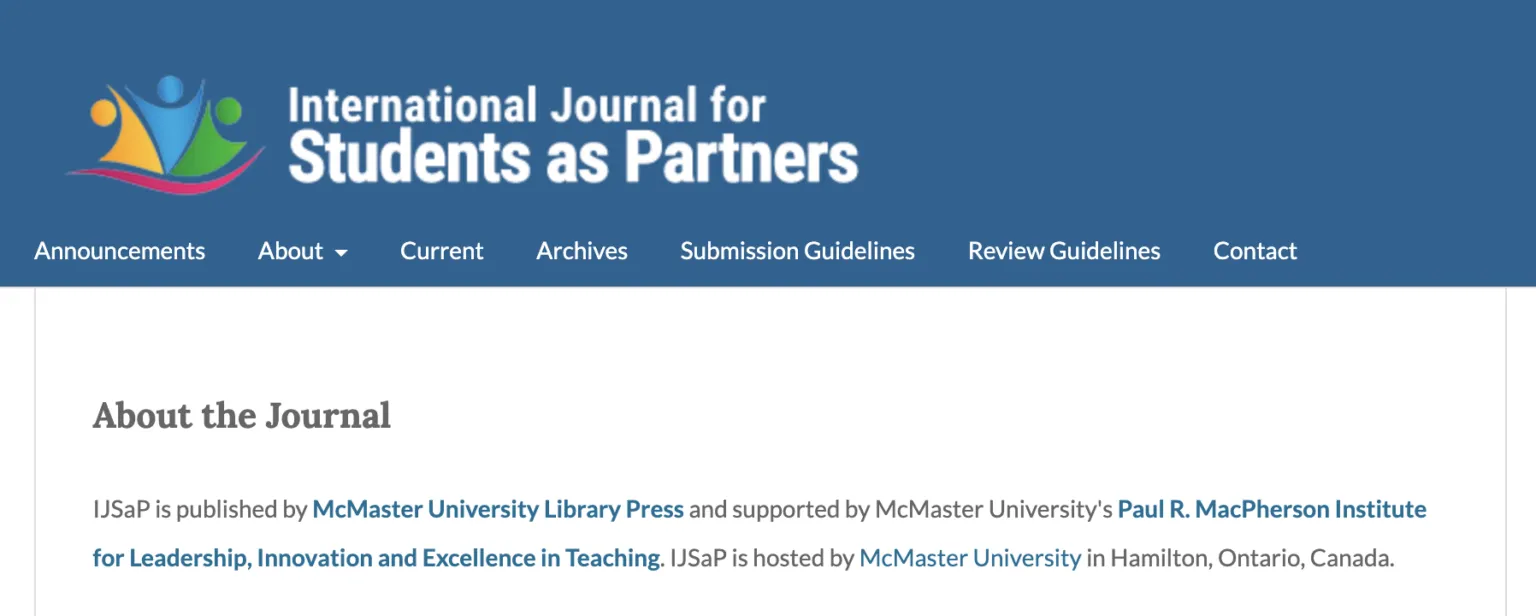Click the About the Journal heading
This screenshot has height=616, width=1536.
pyautogui.click(x=240, y=416)
